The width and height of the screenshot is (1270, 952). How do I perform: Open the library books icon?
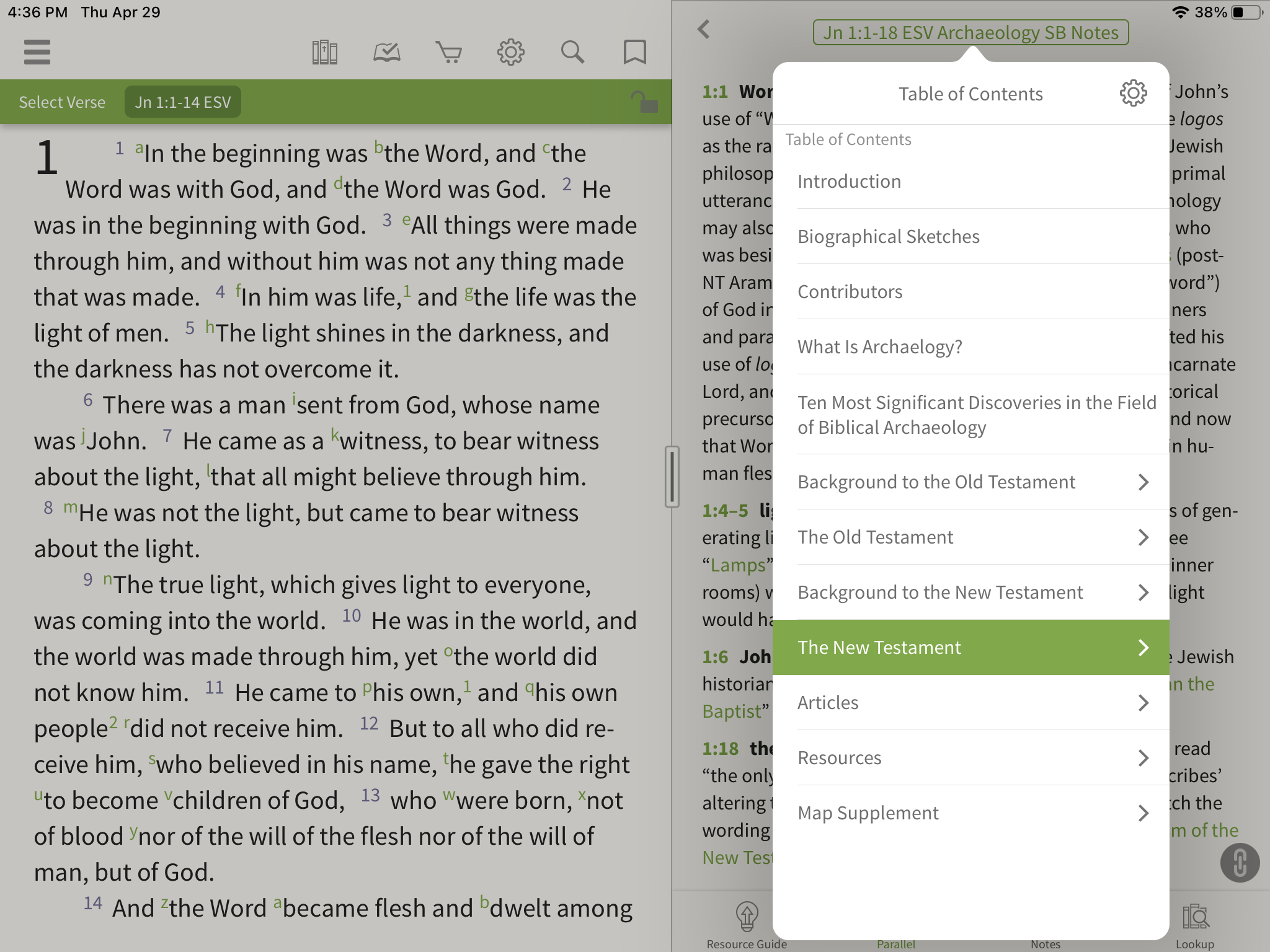point(324,52)
